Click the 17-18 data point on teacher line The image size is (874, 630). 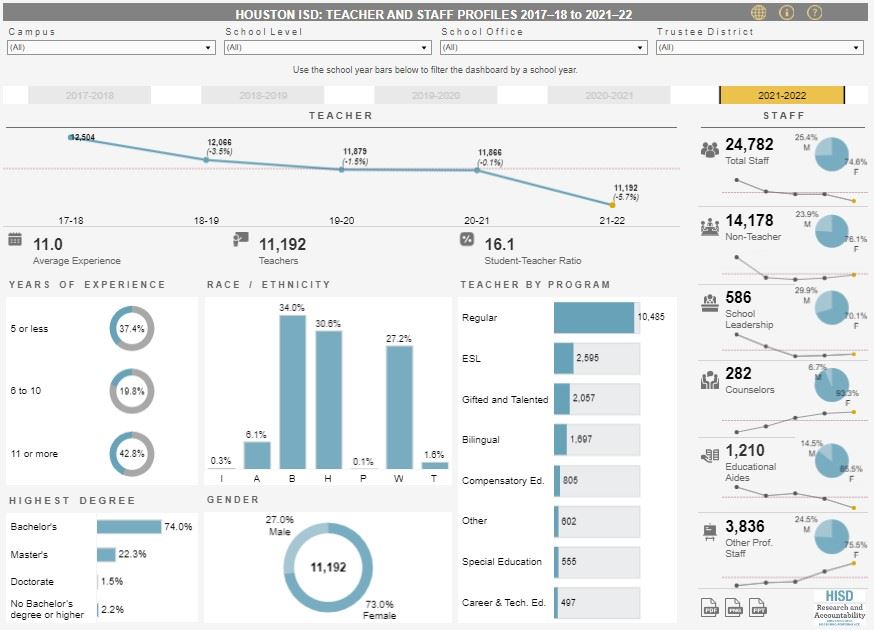coord(71,137)
